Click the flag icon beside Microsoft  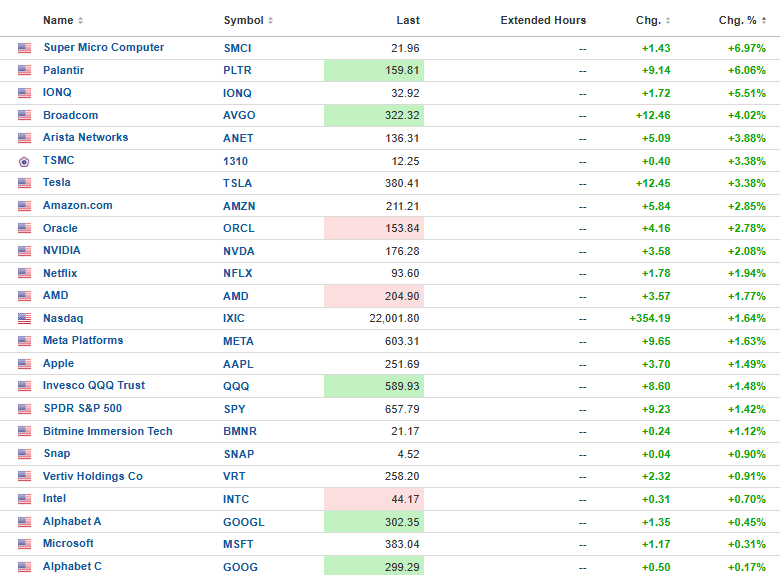click(x=24, y=544)
